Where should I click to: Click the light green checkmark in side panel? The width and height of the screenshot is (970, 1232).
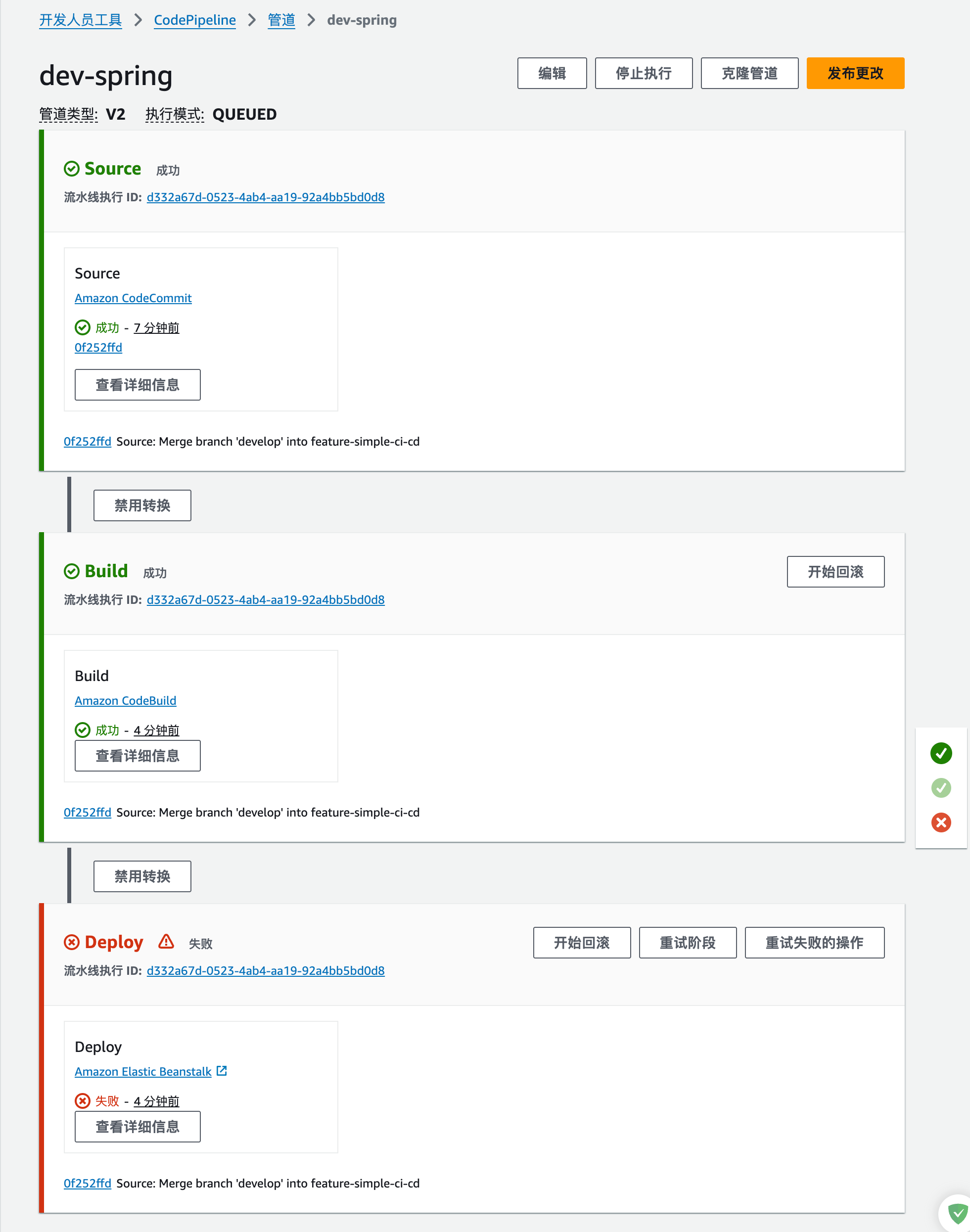click(x=940, y=787)
